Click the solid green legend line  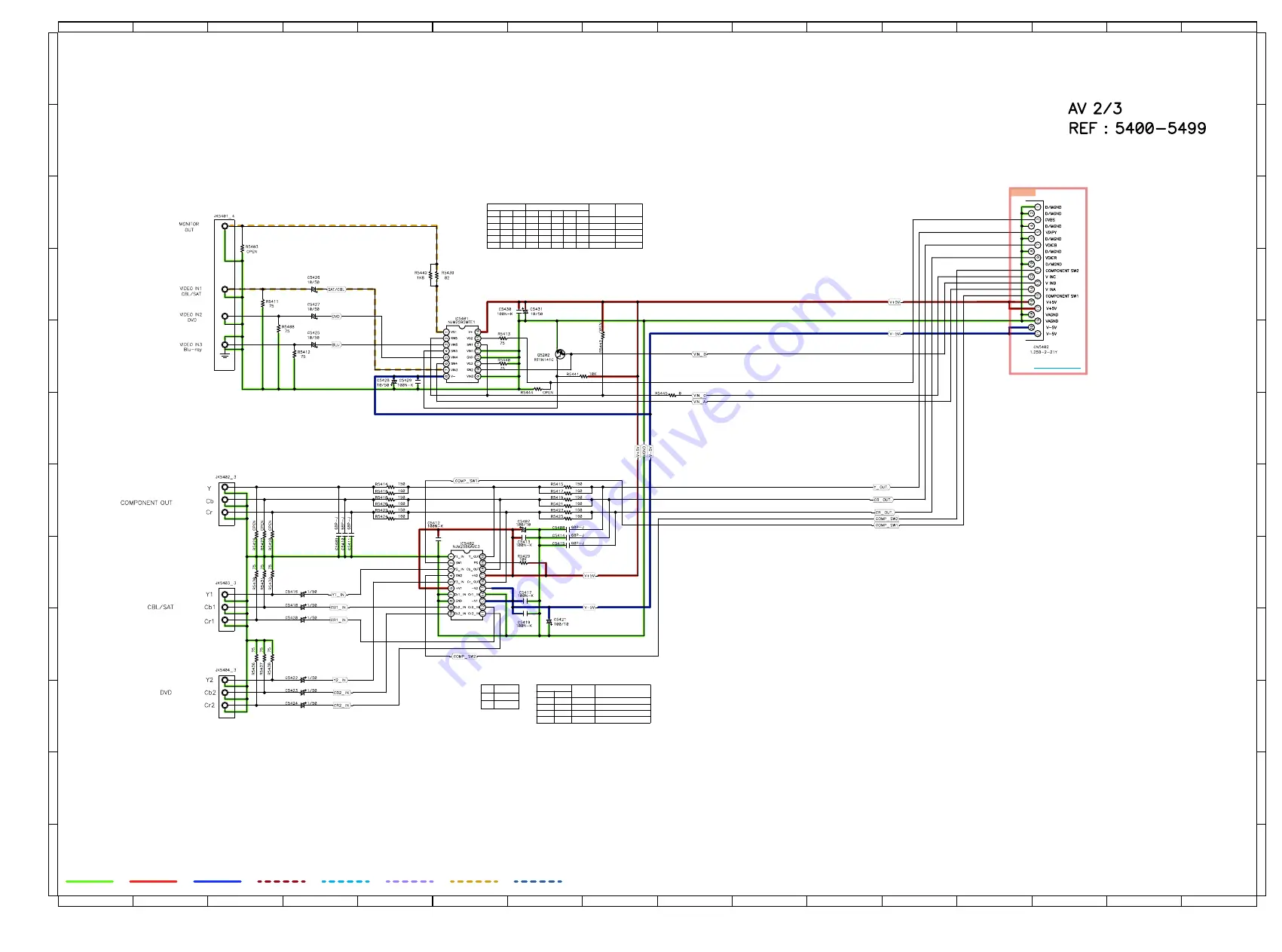90,881
